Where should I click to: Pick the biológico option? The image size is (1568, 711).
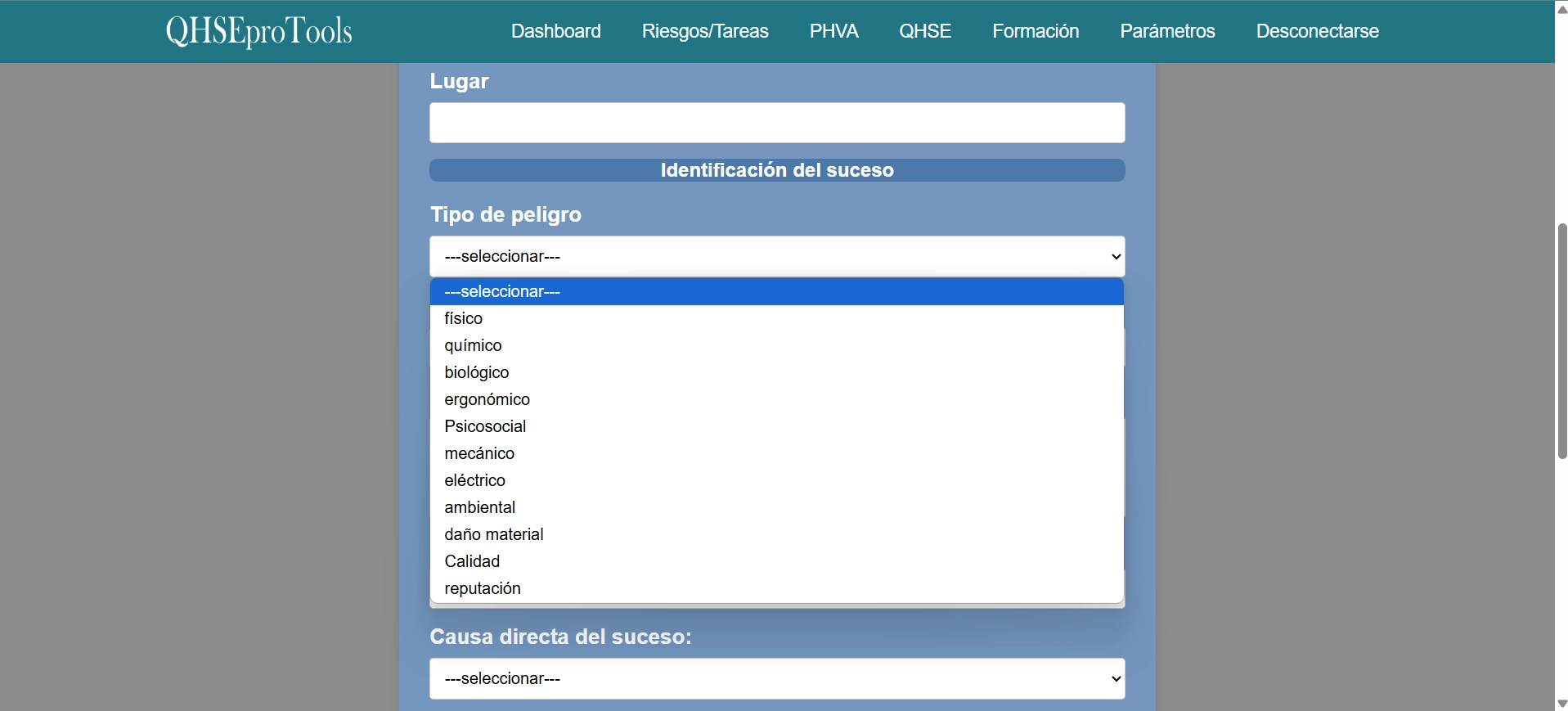click(476, 372)
